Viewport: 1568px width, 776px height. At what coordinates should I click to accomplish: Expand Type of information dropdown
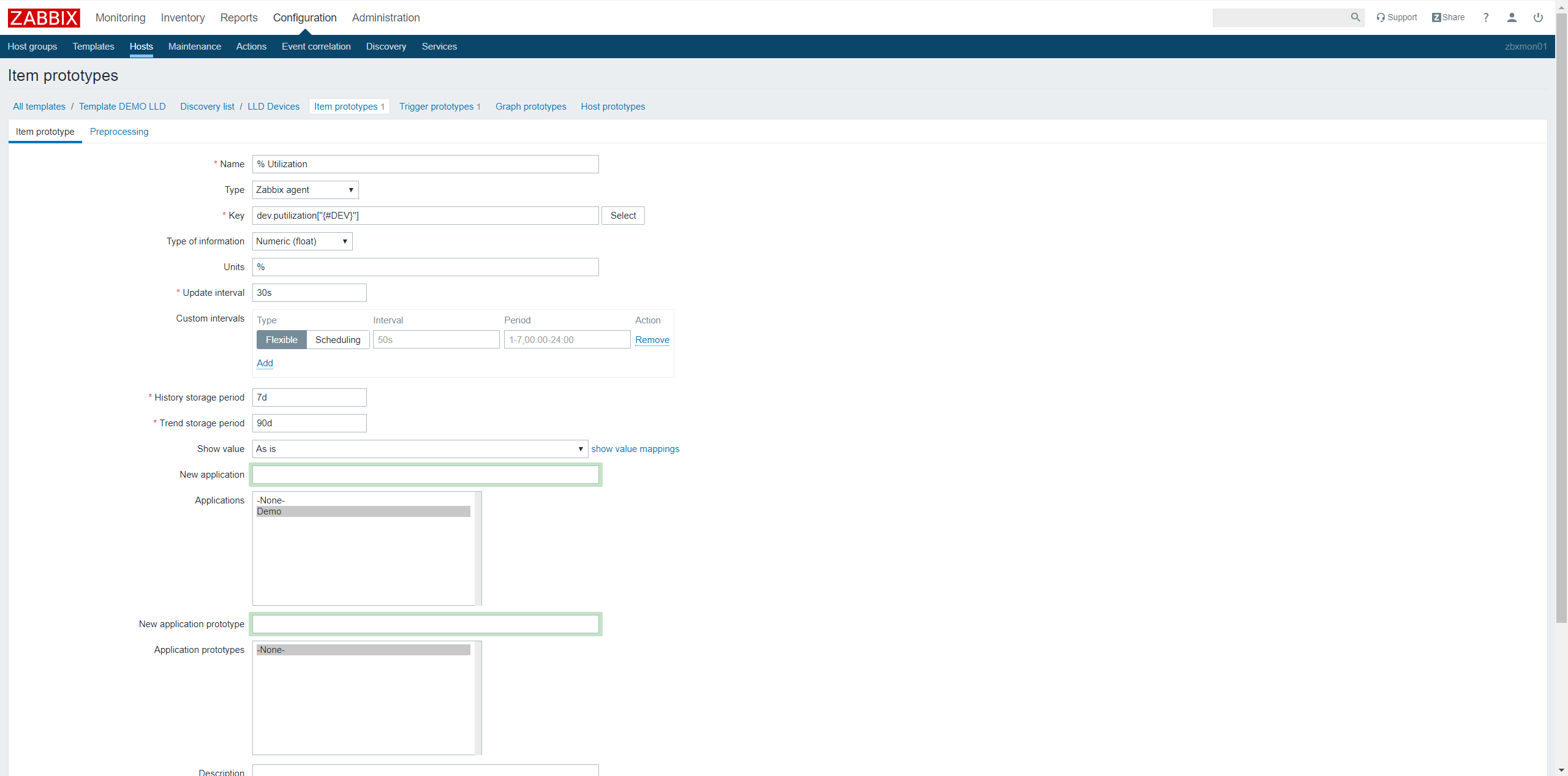click(x=302, y=241)
